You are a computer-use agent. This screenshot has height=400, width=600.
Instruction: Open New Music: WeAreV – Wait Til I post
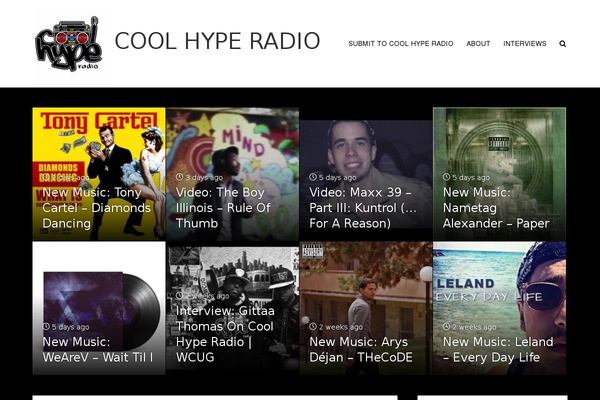point(98,349)
